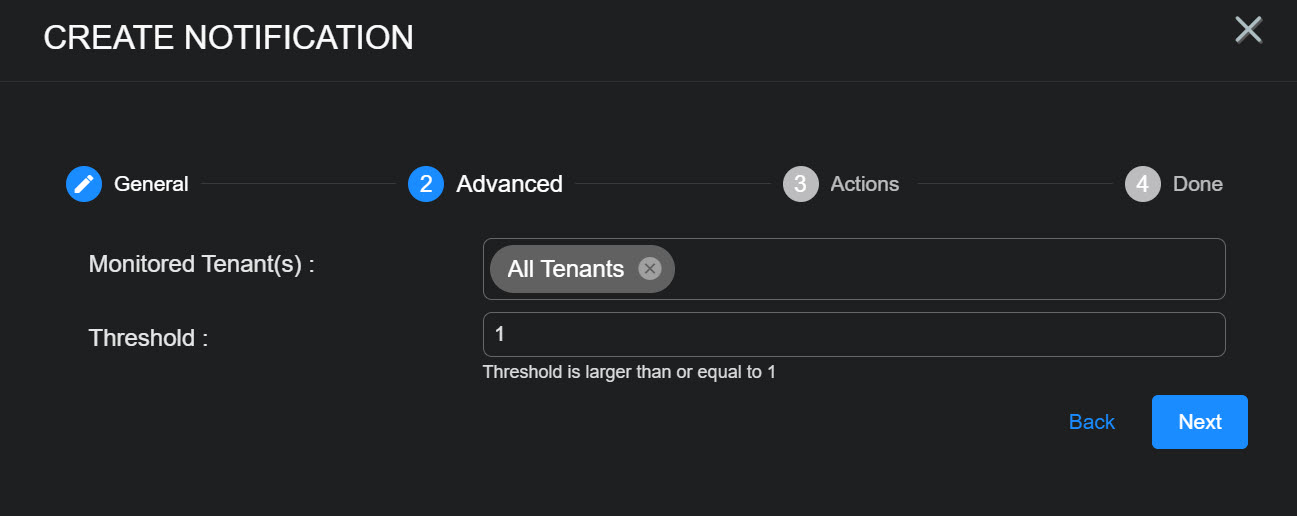Close the Create Notification dialog
The height and width of the screenshot is (516, 1297).
pos(1248,30)
